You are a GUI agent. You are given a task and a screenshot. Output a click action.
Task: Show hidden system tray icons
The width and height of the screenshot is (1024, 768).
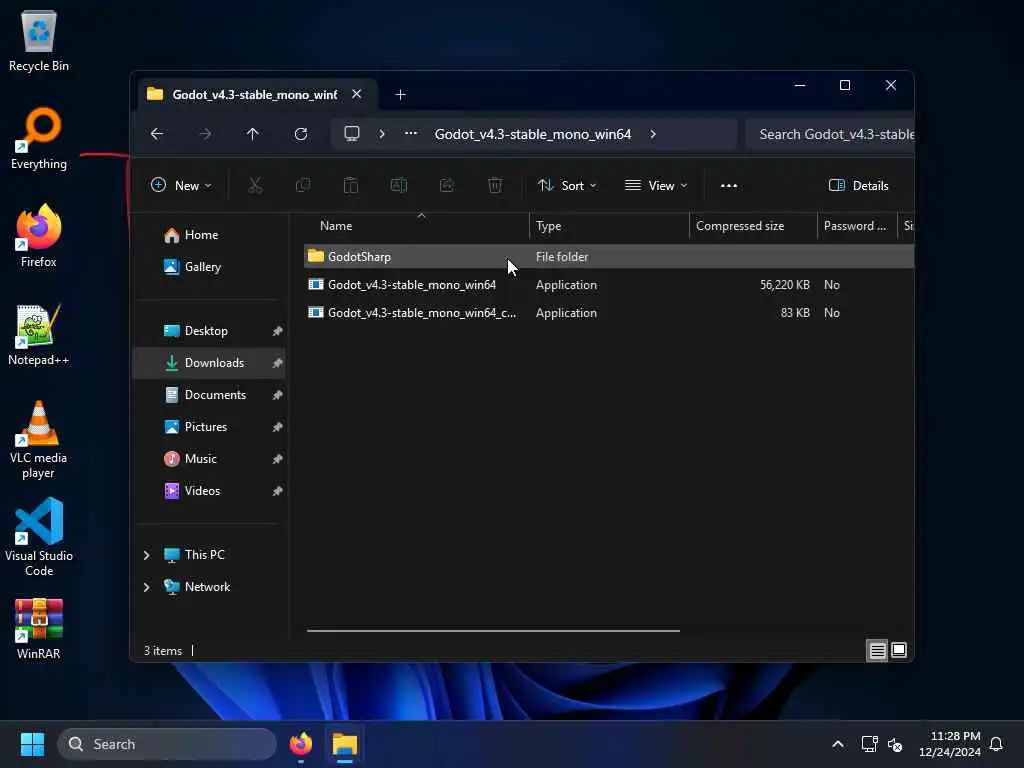click(x=838, y=744)
